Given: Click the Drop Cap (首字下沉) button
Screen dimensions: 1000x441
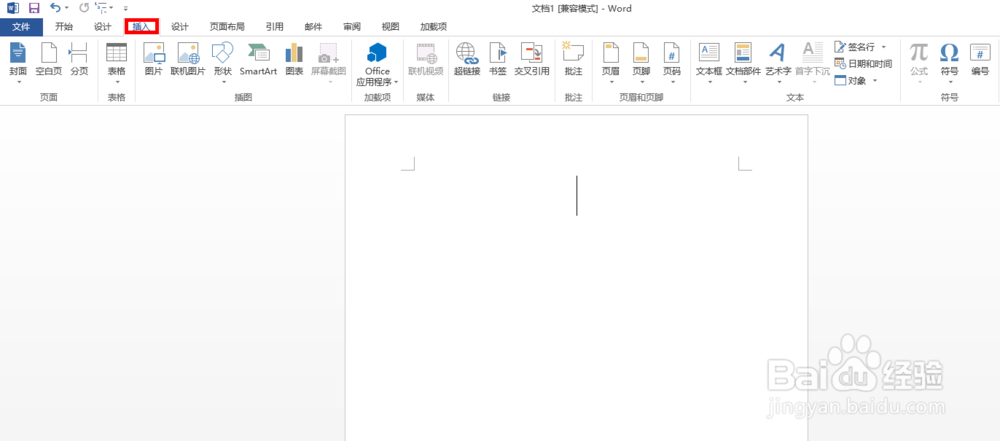Looking at the screenshot, I should (x=812, y=63).
